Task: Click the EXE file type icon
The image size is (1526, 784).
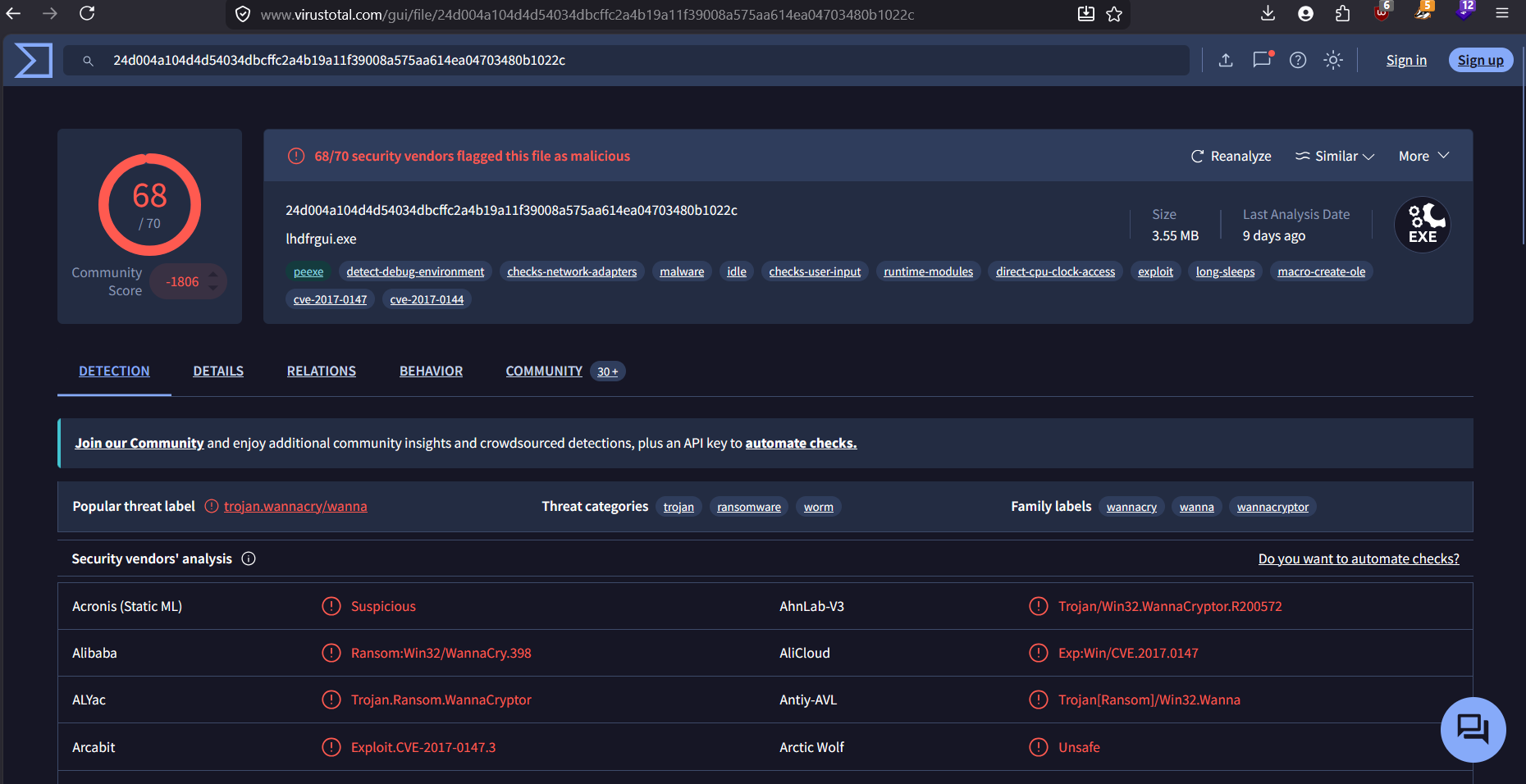Action: pos(1423,225)
